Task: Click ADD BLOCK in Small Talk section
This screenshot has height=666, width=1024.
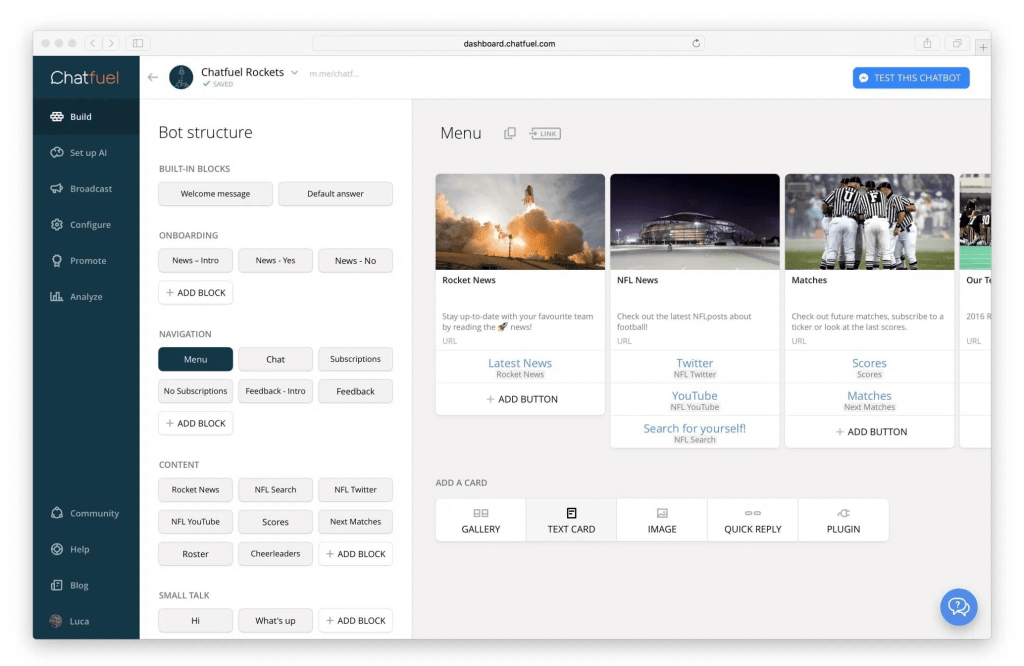Action: [355, 620]
